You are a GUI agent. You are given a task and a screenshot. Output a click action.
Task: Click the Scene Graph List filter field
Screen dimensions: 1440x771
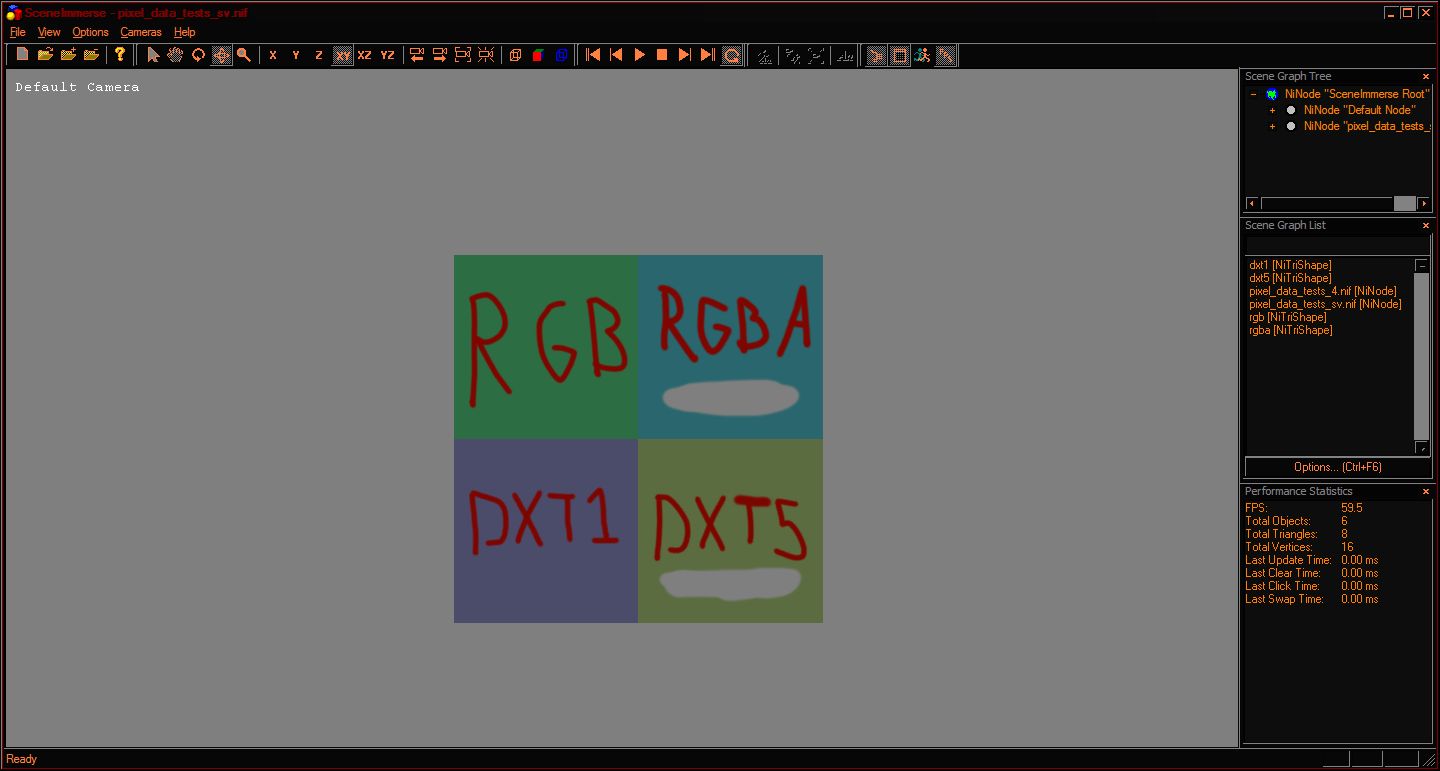1338,246
